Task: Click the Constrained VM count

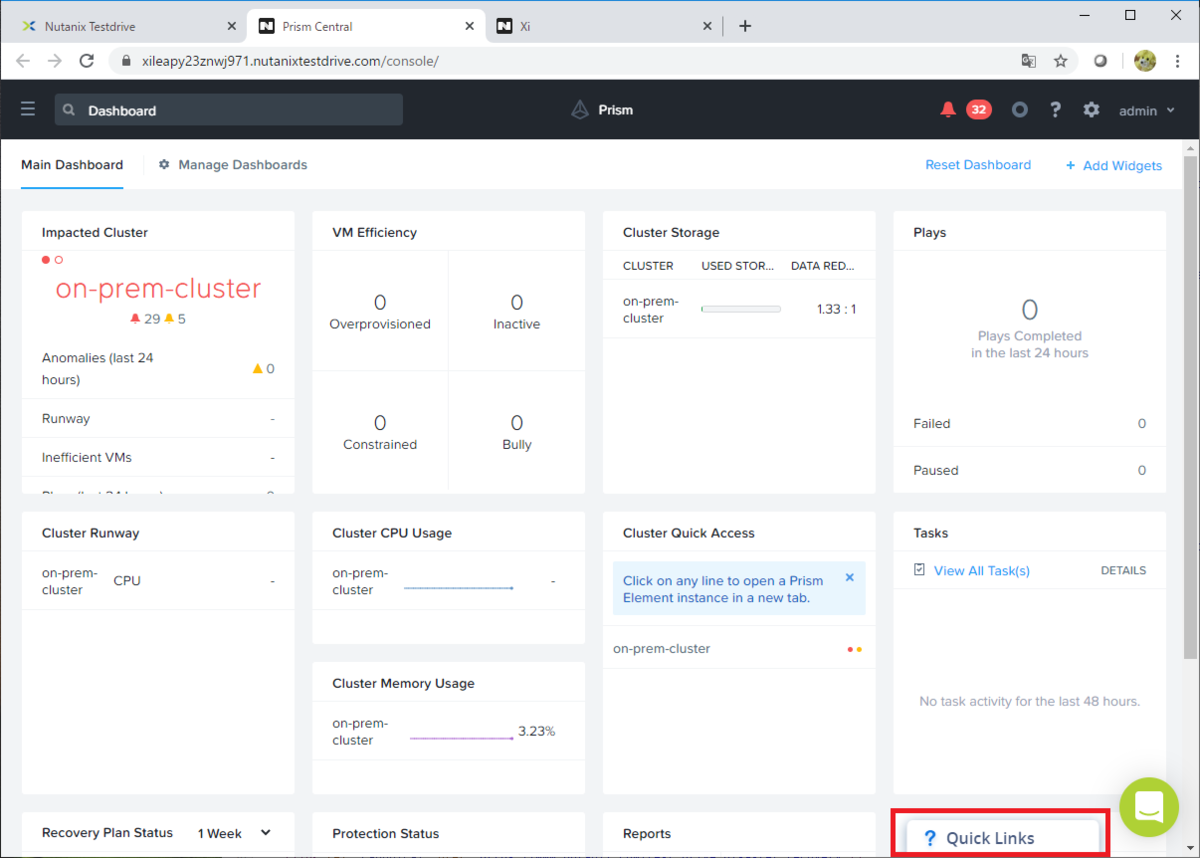Action: 380,423
